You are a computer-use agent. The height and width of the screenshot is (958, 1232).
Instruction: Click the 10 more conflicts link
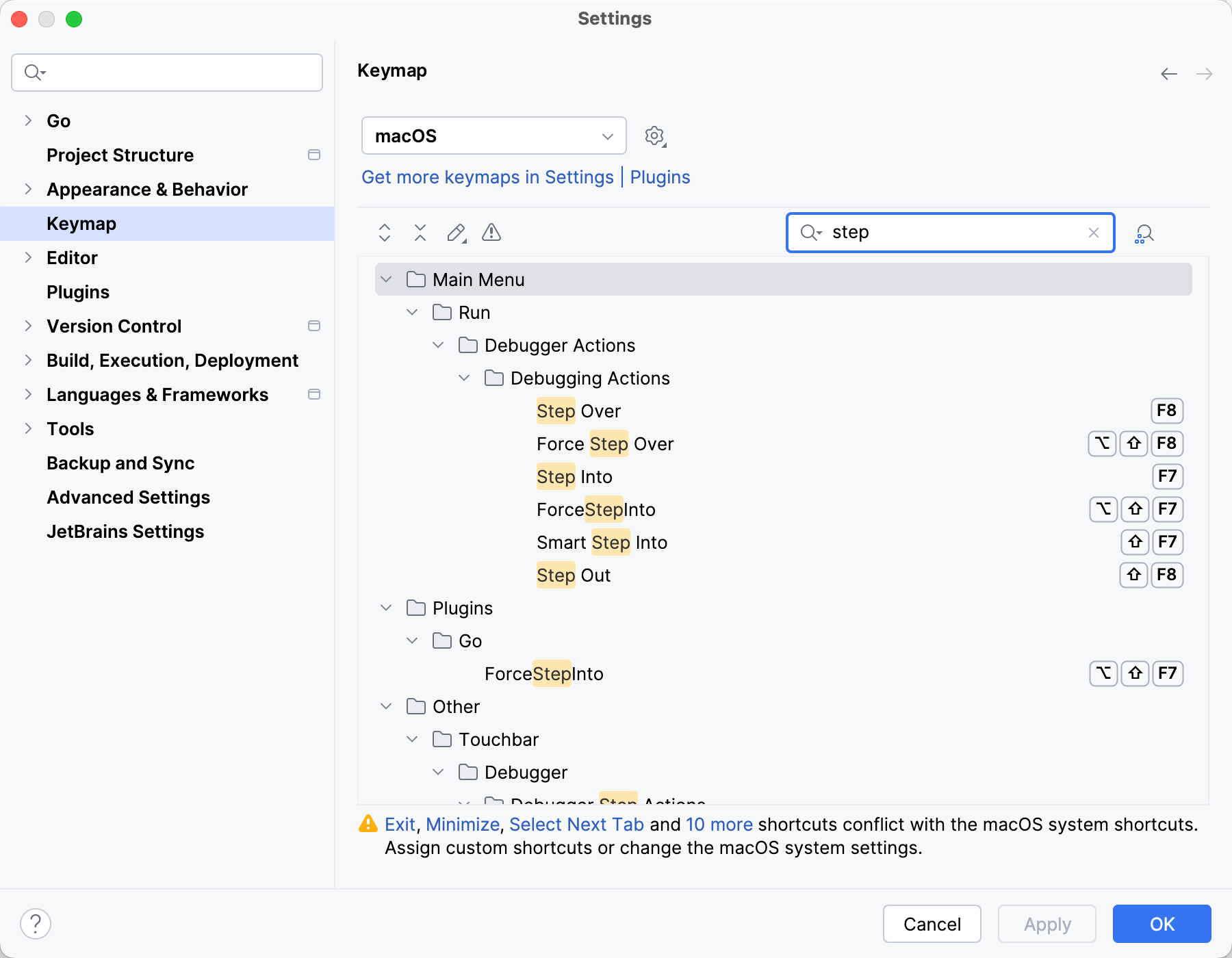tap(718, 825)
